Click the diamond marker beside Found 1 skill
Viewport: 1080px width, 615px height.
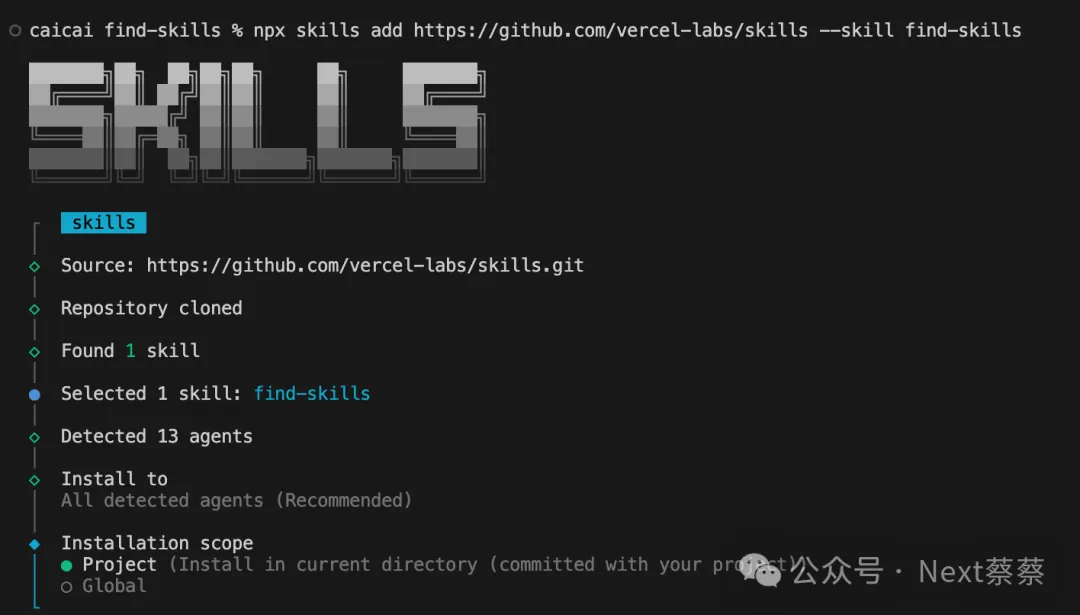pyautogui.click(x=34, y=352)
